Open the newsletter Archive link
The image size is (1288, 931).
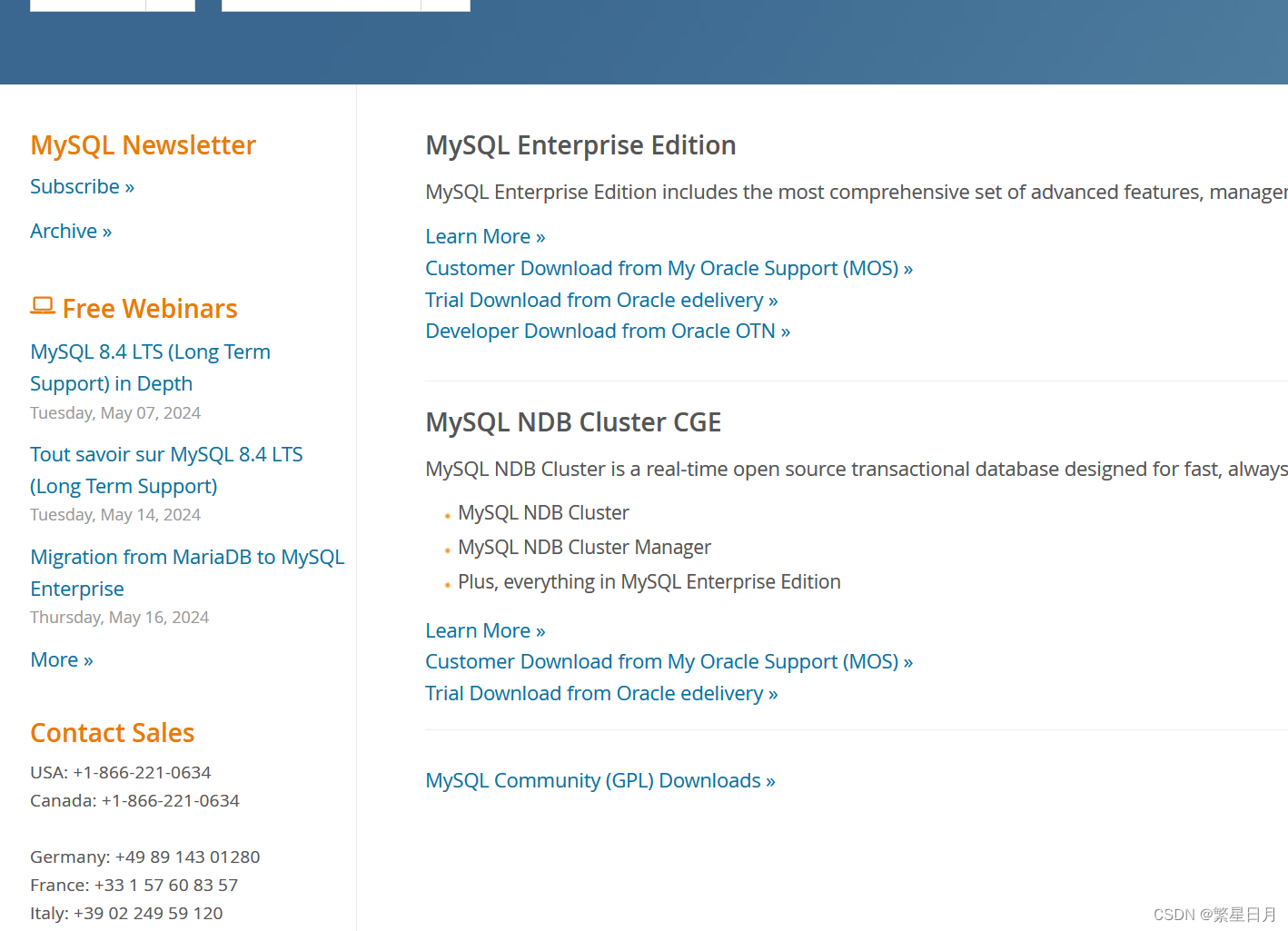(x=71, y=231)
